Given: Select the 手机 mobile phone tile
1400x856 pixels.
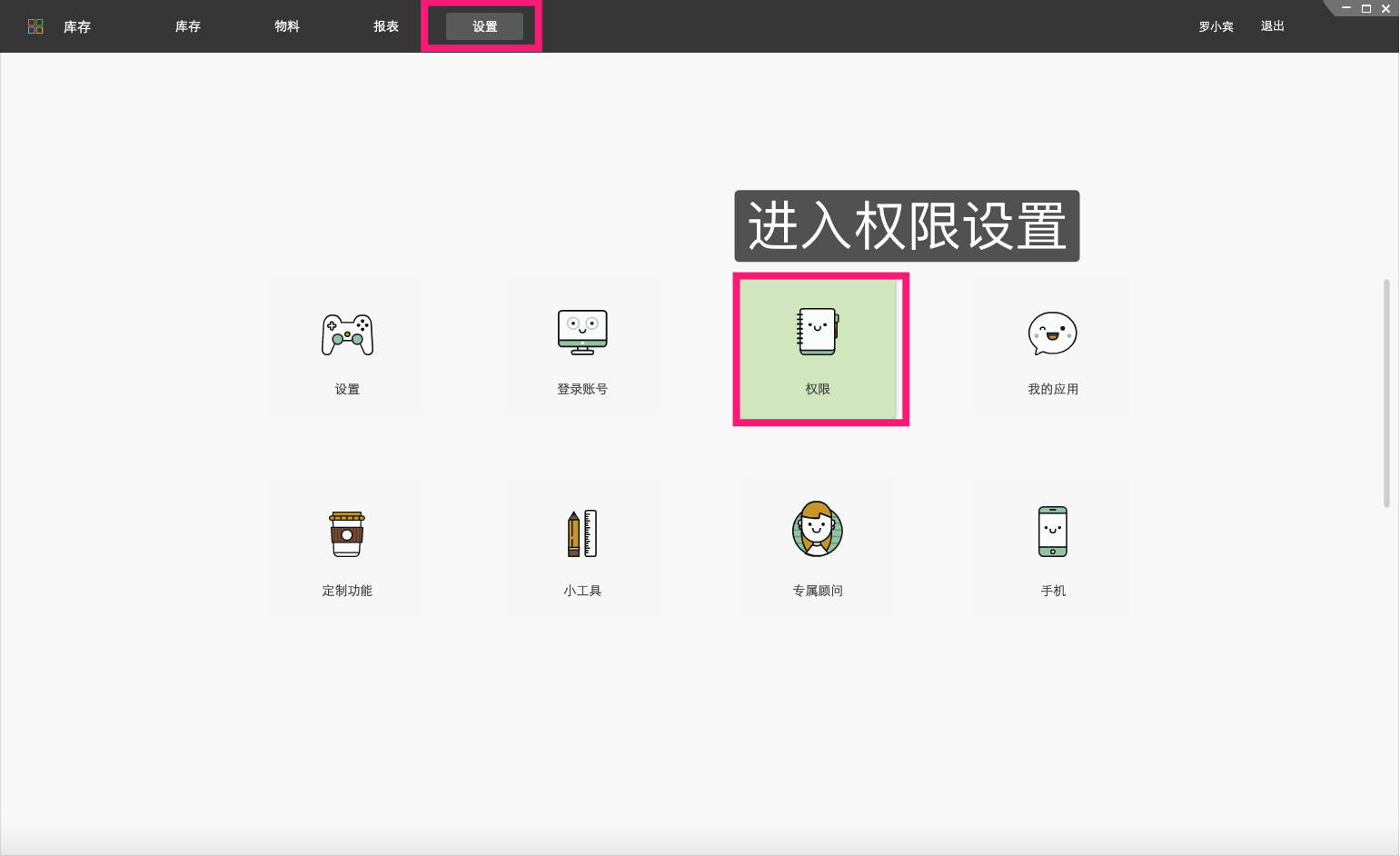Looking at the screenshot, I should [x=1051, y=545].
